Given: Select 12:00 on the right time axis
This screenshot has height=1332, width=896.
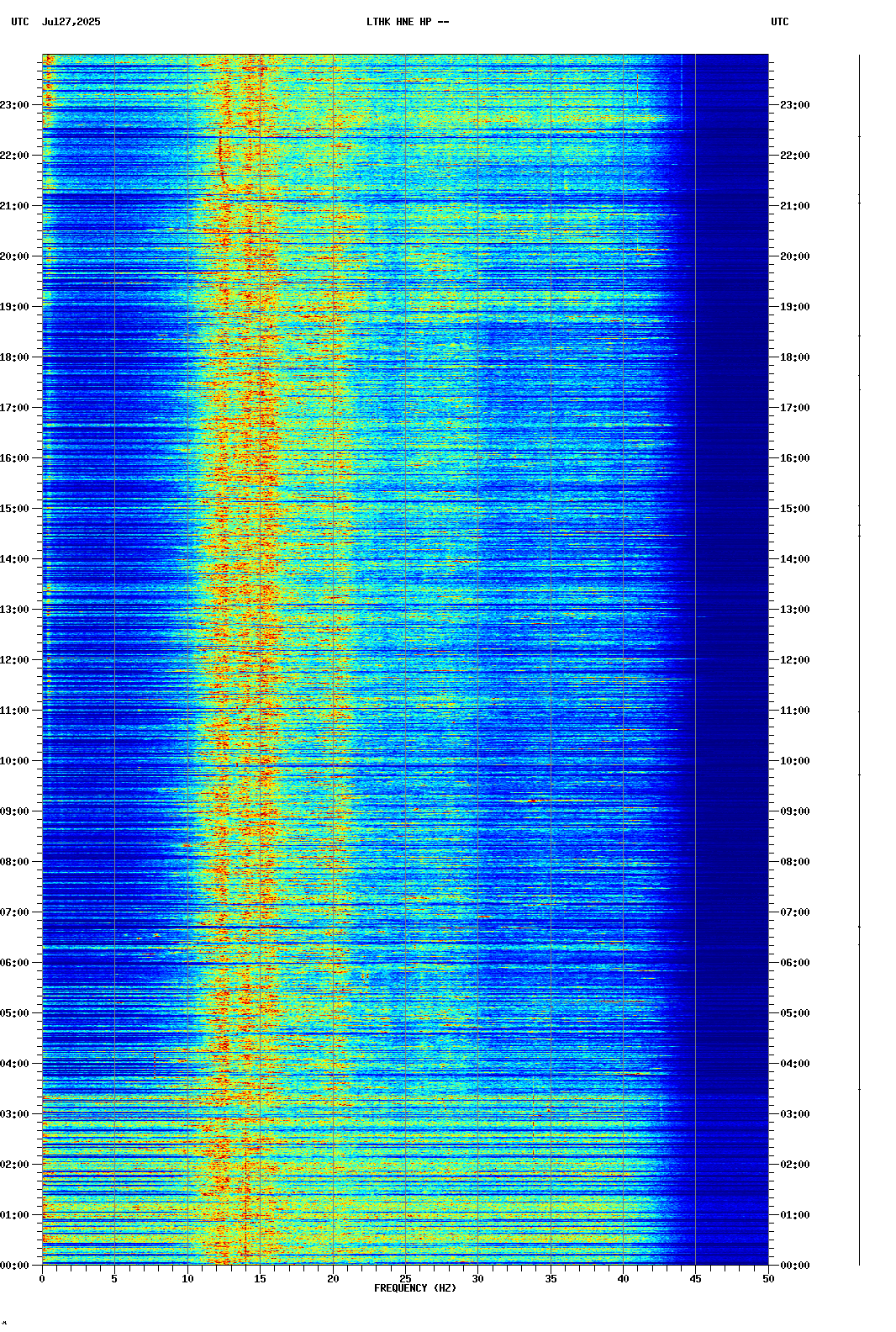Looking at the screenshot, I should [x=795, y=660].
